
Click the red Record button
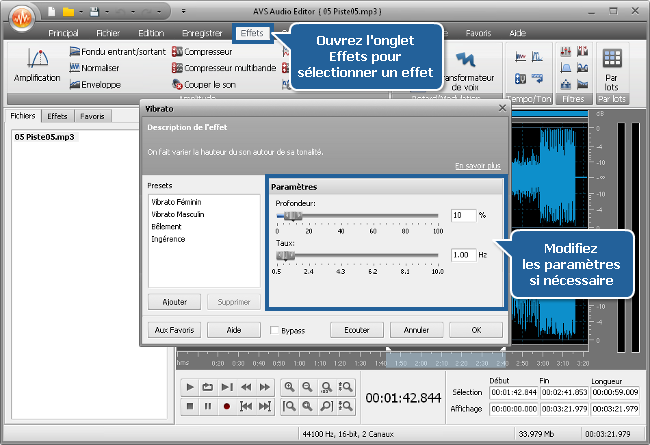227,406
